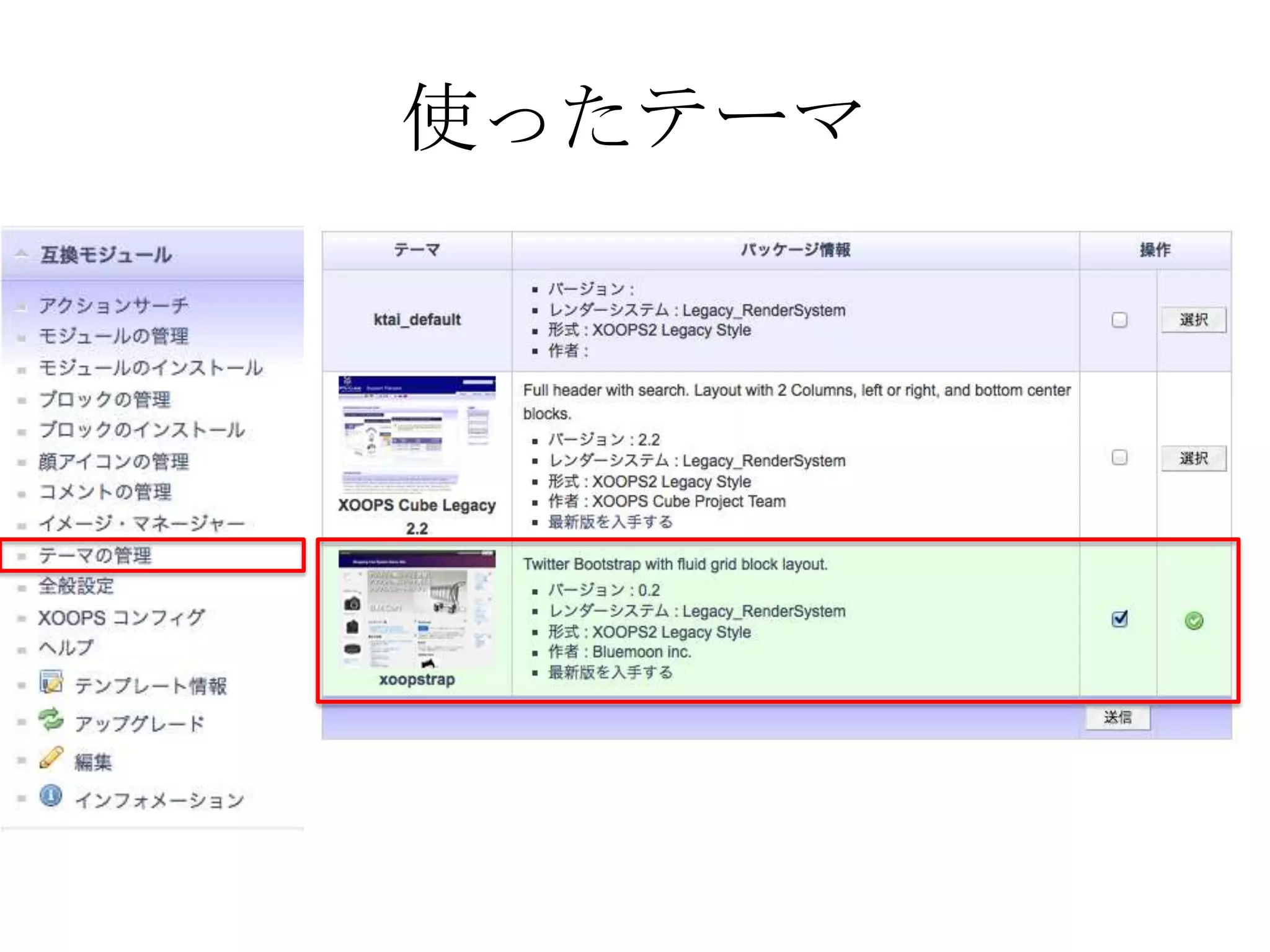Click the blue information icon
This screenshot has width=1270, height=952.
51,796
